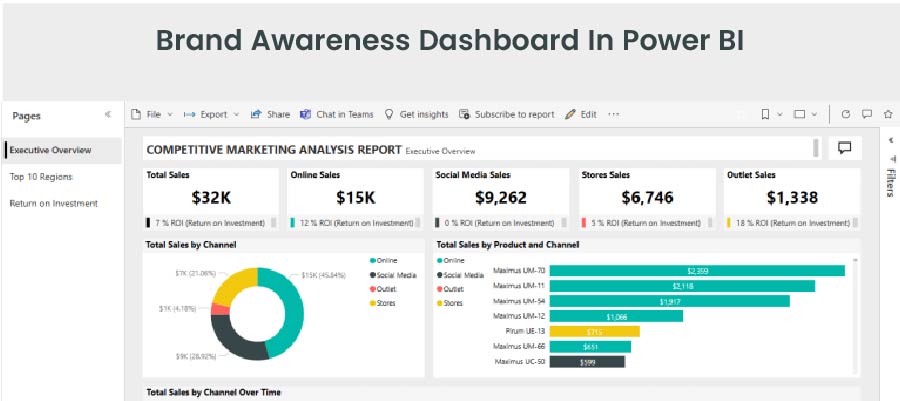Click the pencil Edit icon

coord(570,114)
